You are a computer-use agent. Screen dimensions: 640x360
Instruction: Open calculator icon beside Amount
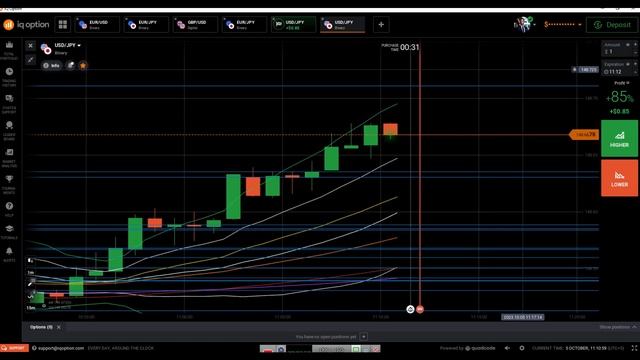(x=628, y=44)
